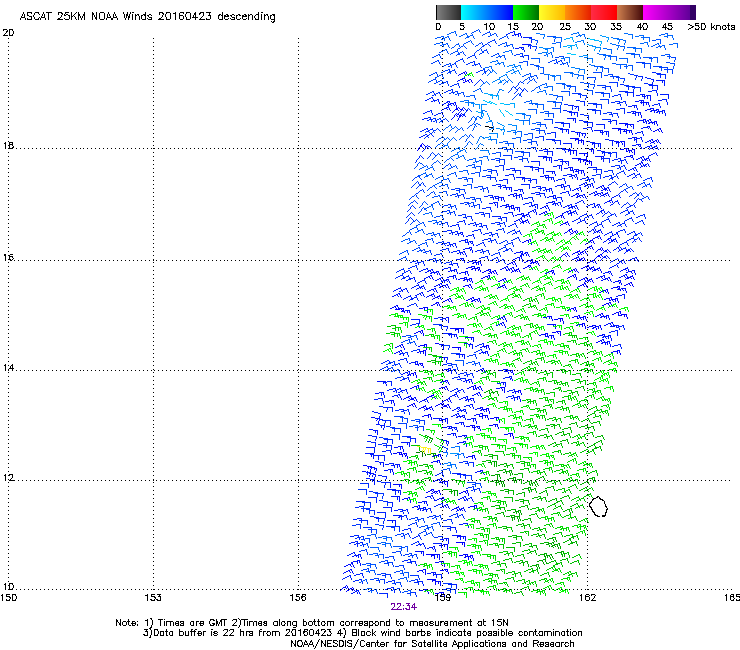Click the latitude 14 axis label
Screen dimensions: 740x650
point(8,368)
